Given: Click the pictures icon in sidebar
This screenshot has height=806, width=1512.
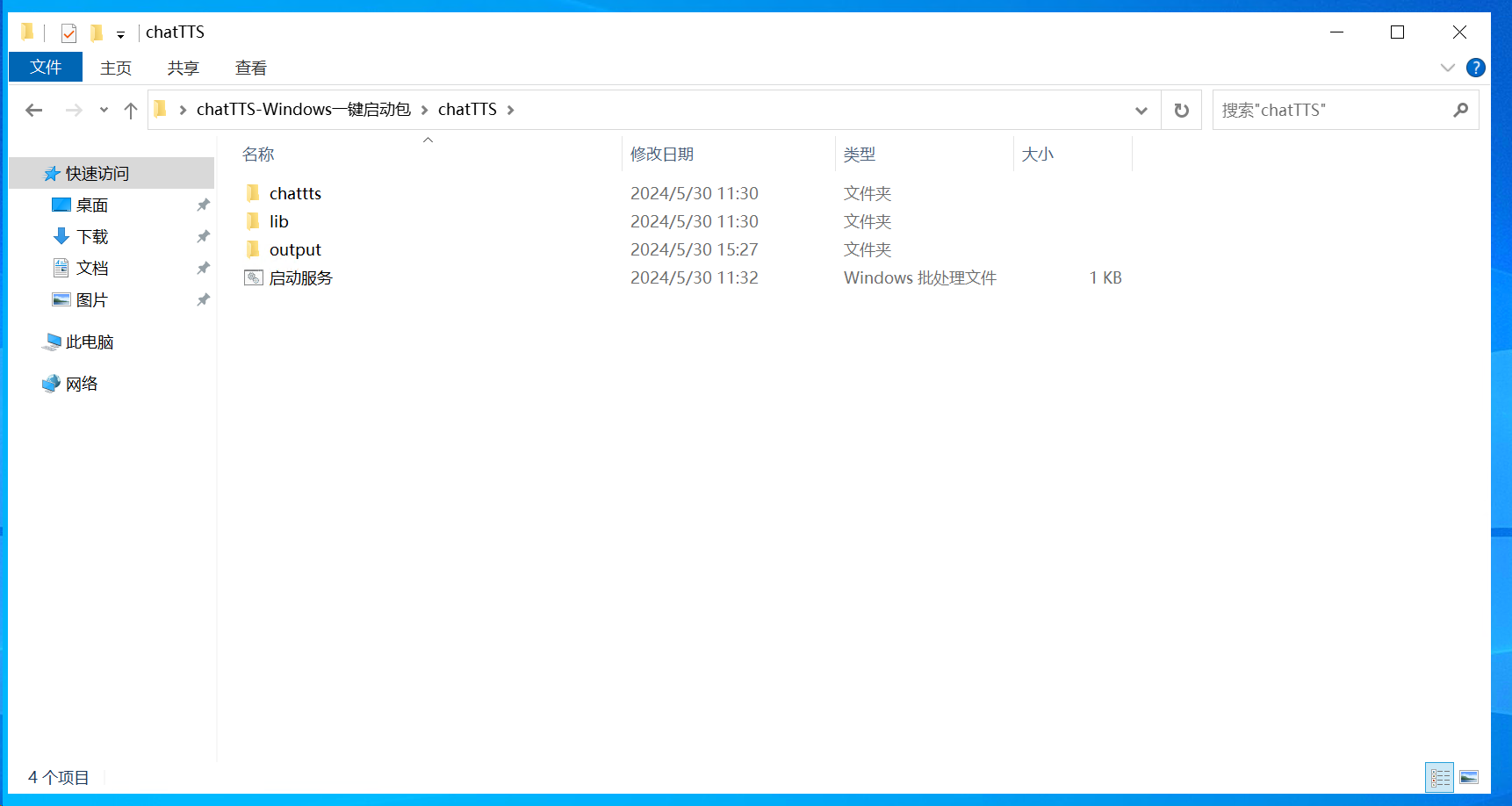Looking at the screenshot, I should tap(61, 299).
